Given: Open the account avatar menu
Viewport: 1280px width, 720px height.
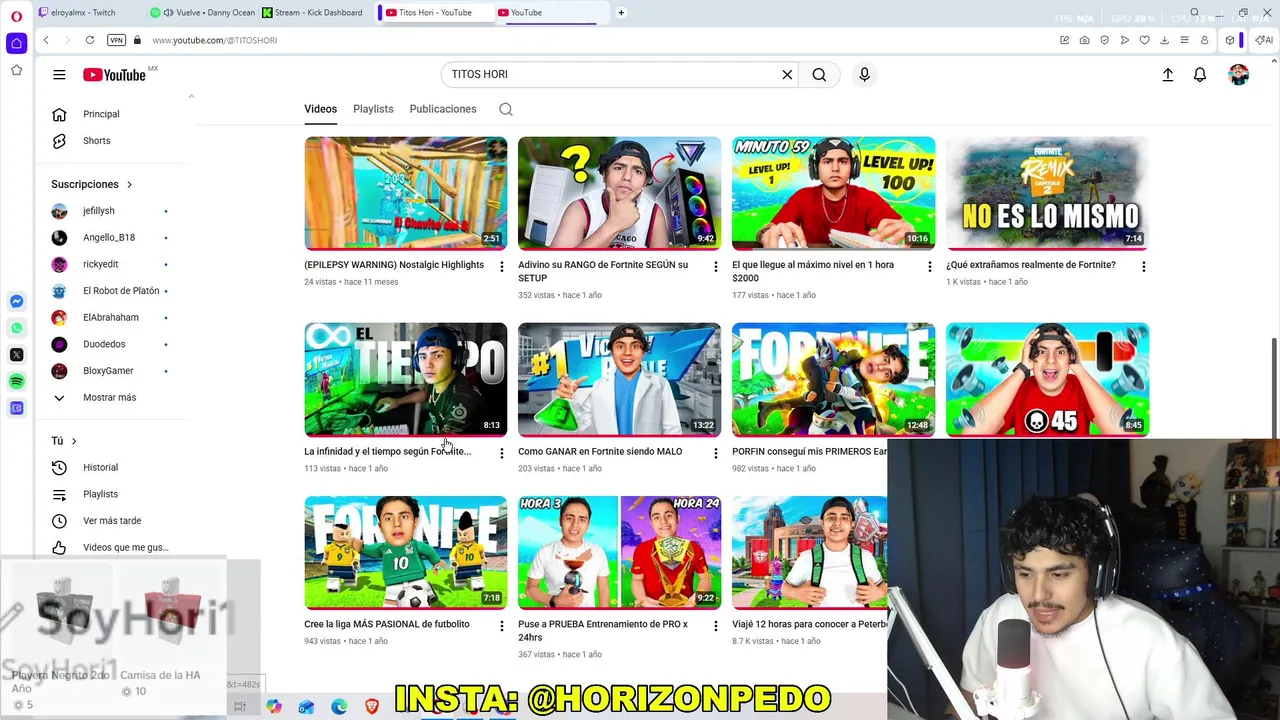Looking at the screenshot, I should pyautogui.click(x=1239, y=75).
